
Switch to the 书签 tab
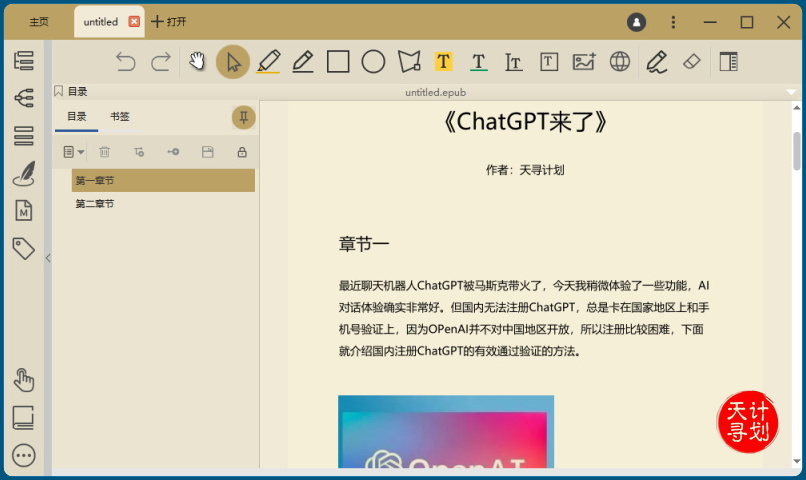pos(120,117)
